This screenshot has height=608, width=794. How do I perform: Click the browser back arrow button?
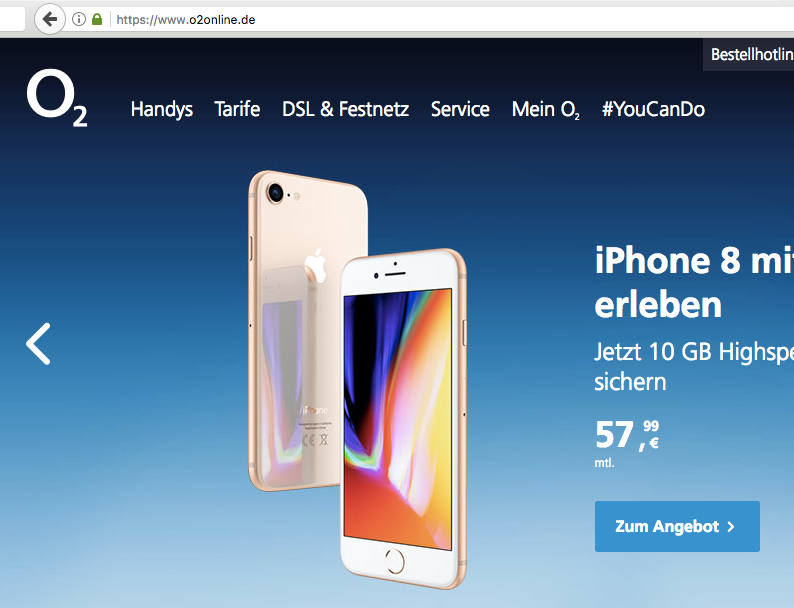pos(50,19)
